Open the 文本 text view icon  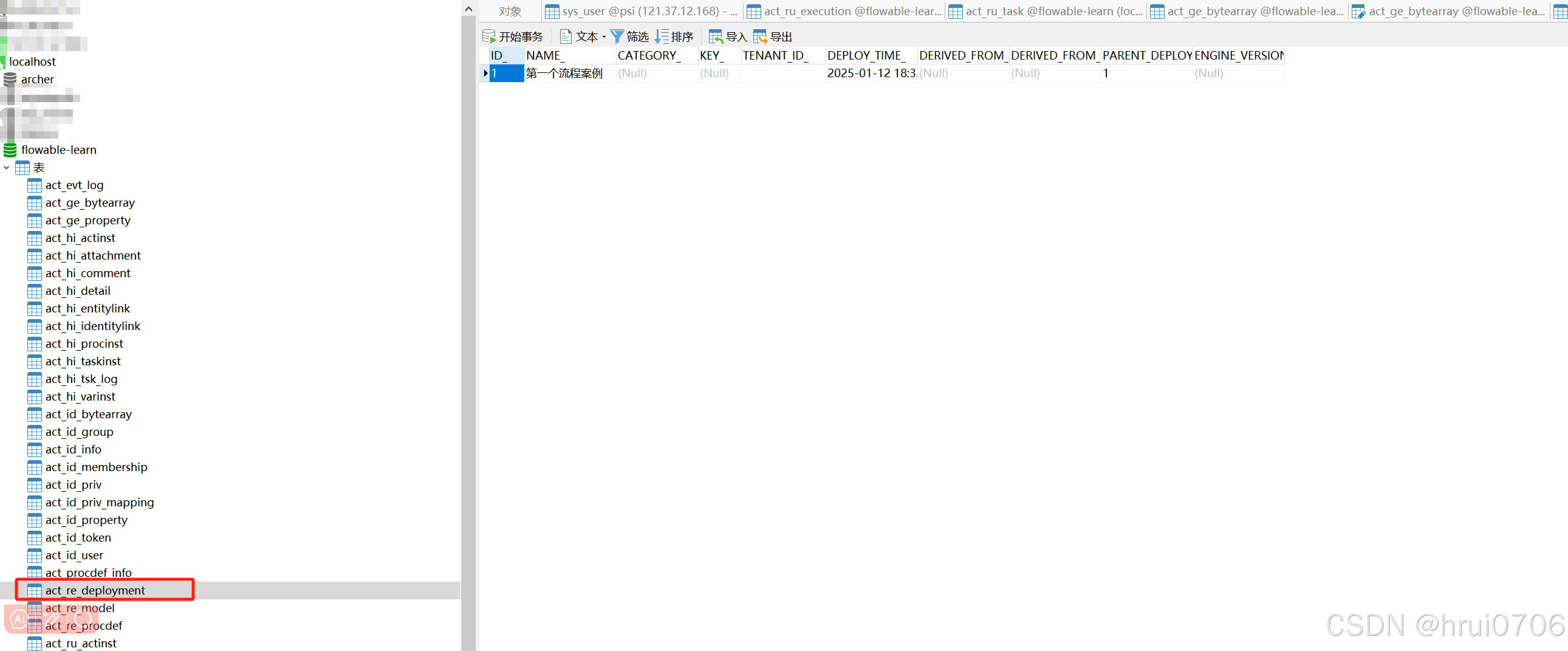[x=566, y=36]
